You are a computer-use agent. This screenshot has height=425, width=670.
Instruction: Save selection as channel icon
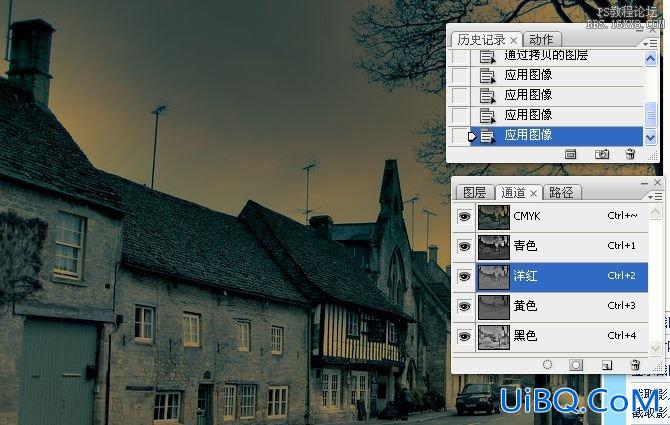pos(576,365)
